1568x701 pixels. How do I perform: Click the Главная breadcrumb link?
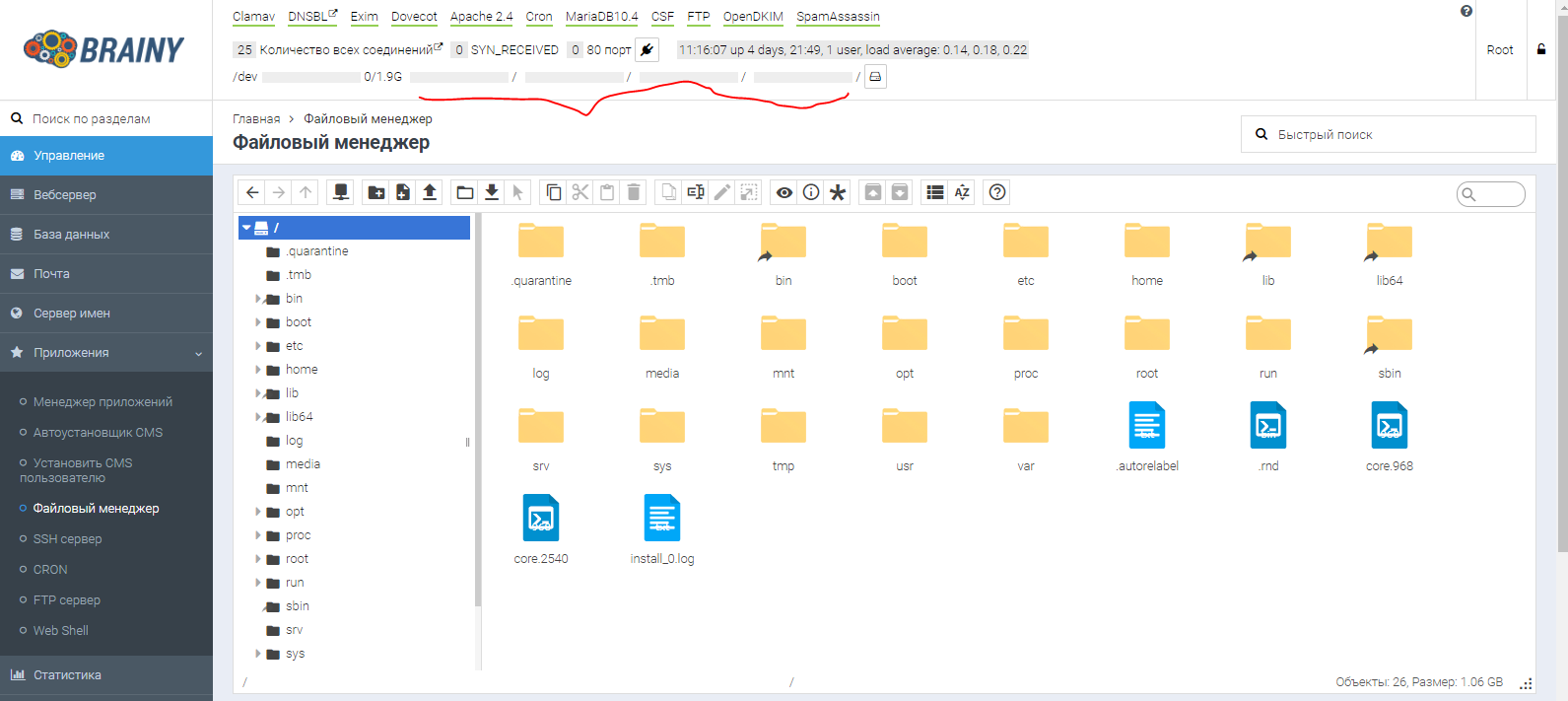[x=256, y=119]
